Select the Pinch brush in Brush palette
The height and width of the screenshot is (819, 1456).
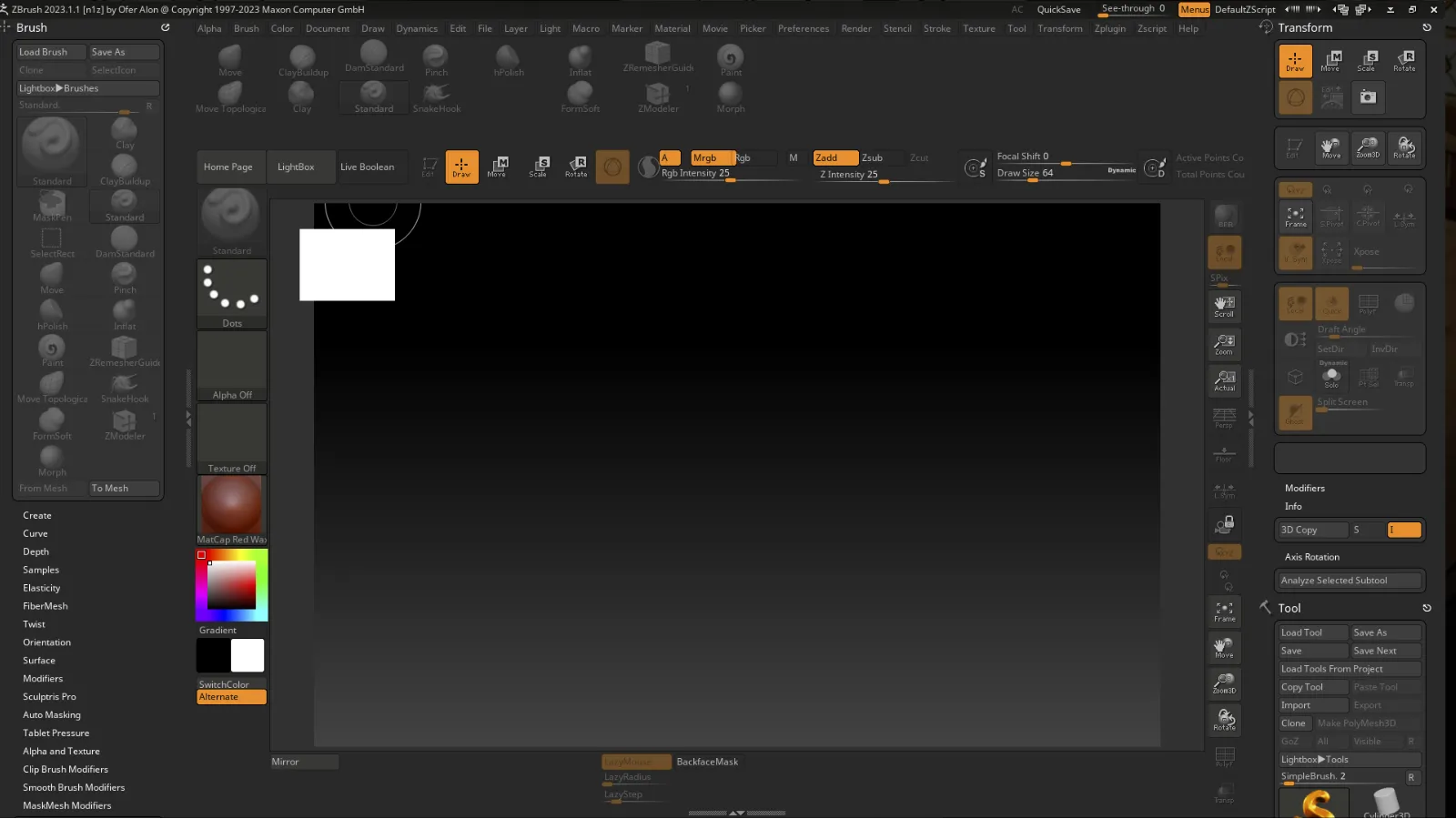125,278
